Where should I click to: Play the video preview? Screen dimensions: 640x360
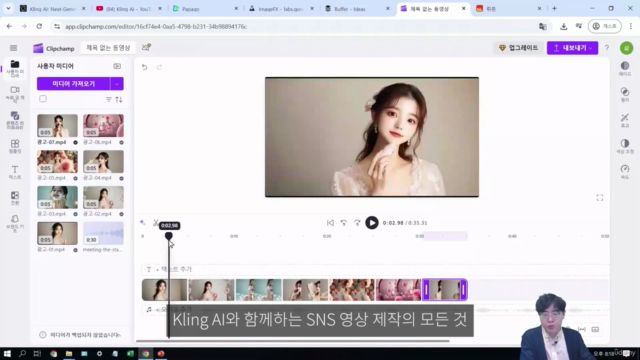tap(371, 223)
